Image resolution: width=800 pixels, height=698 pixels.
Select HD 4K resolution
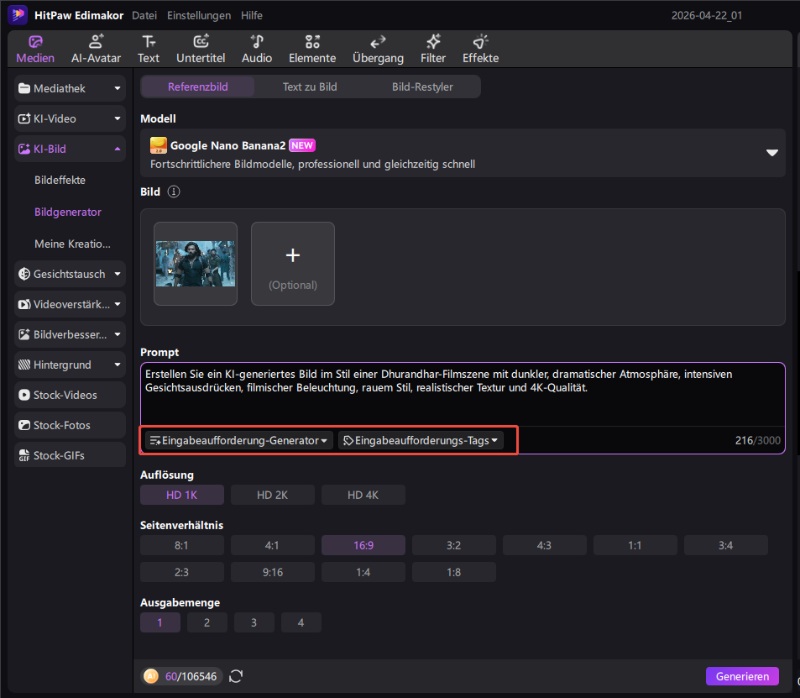363,495
